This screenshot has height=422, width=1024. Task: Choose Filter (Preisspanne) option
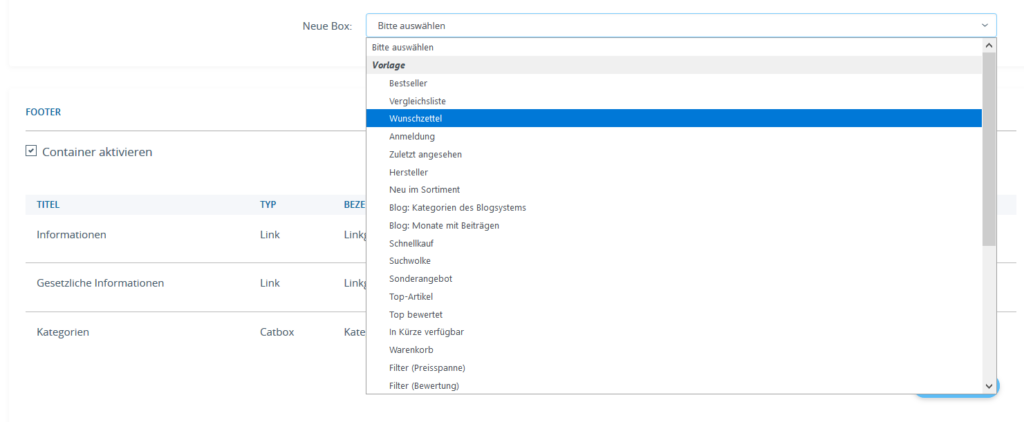tap(427, 368)
